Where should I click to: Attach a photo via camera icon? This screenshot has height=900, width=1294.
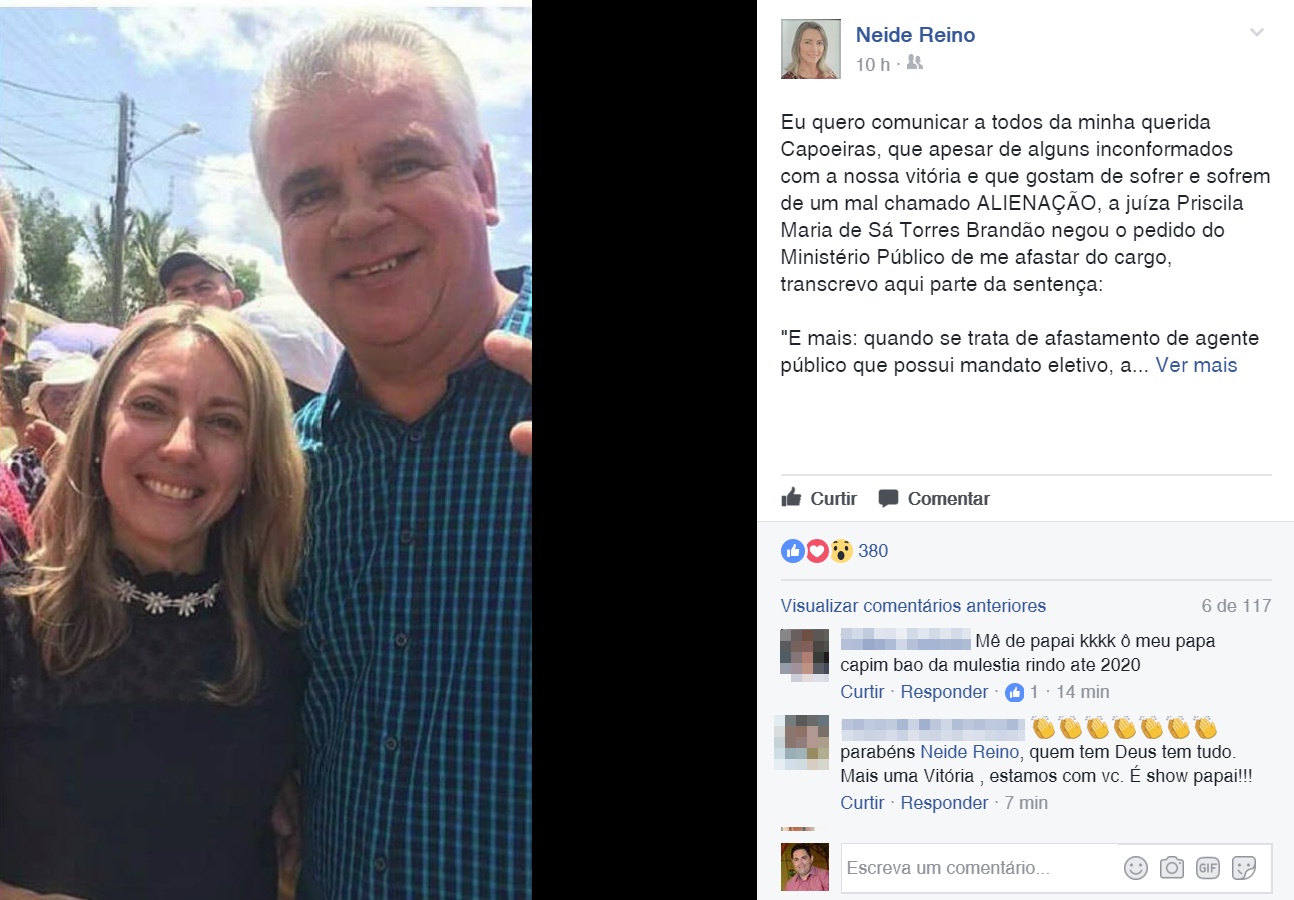(x=1172, y=868)
